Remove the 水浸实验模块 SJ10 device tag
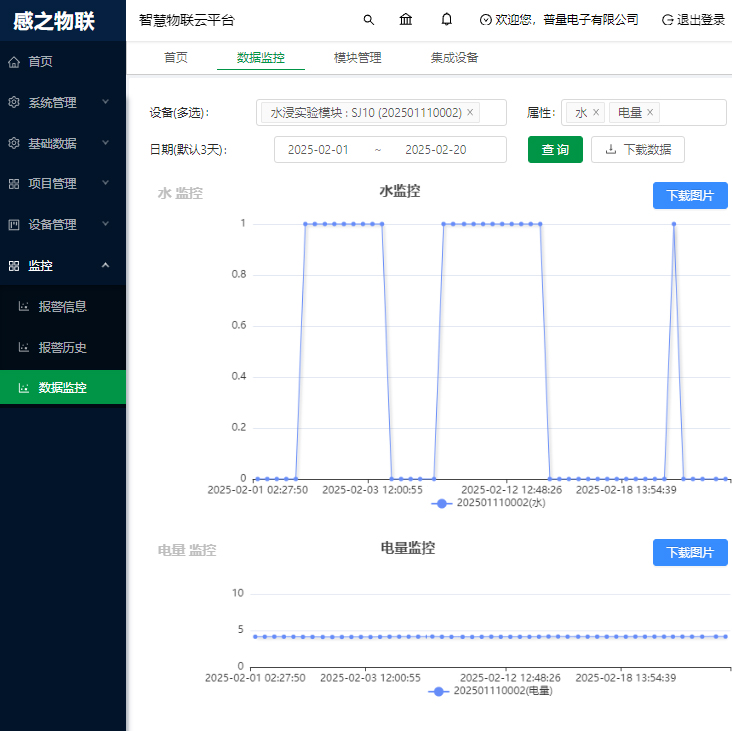This screenshot has height=731, width=732. (x=470, y=113)
